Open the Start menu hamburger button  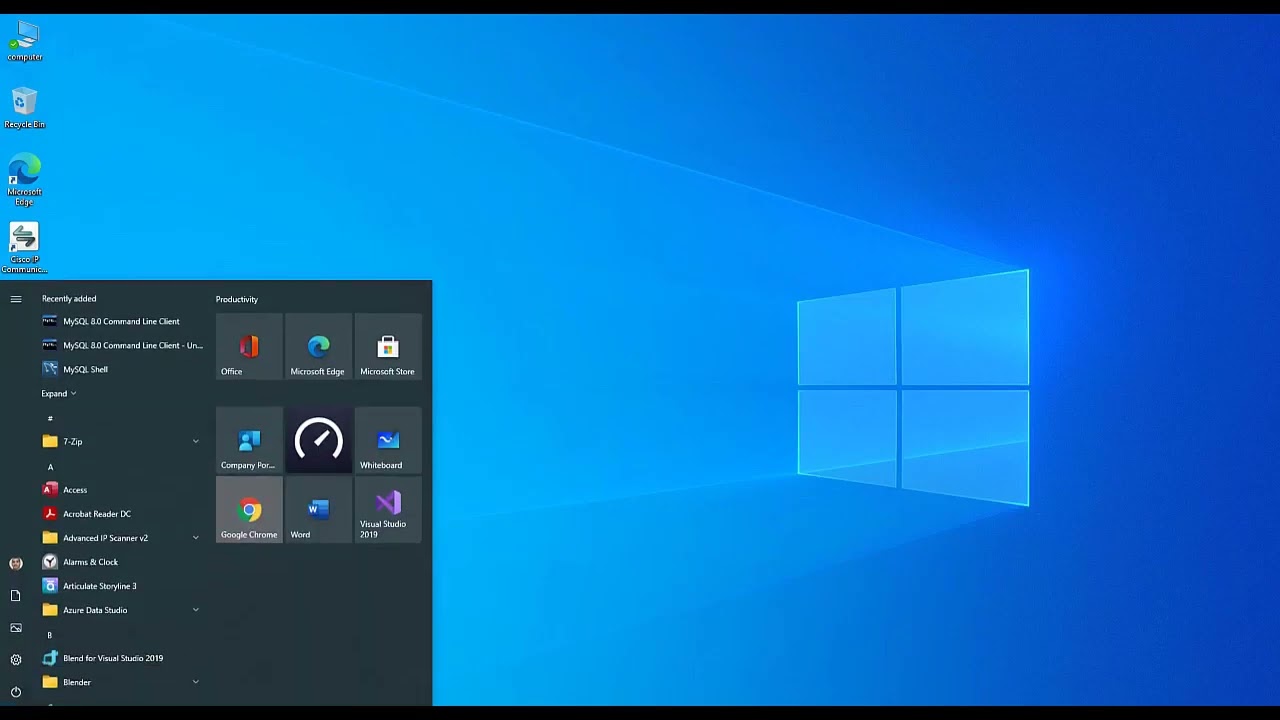[16, 299]
